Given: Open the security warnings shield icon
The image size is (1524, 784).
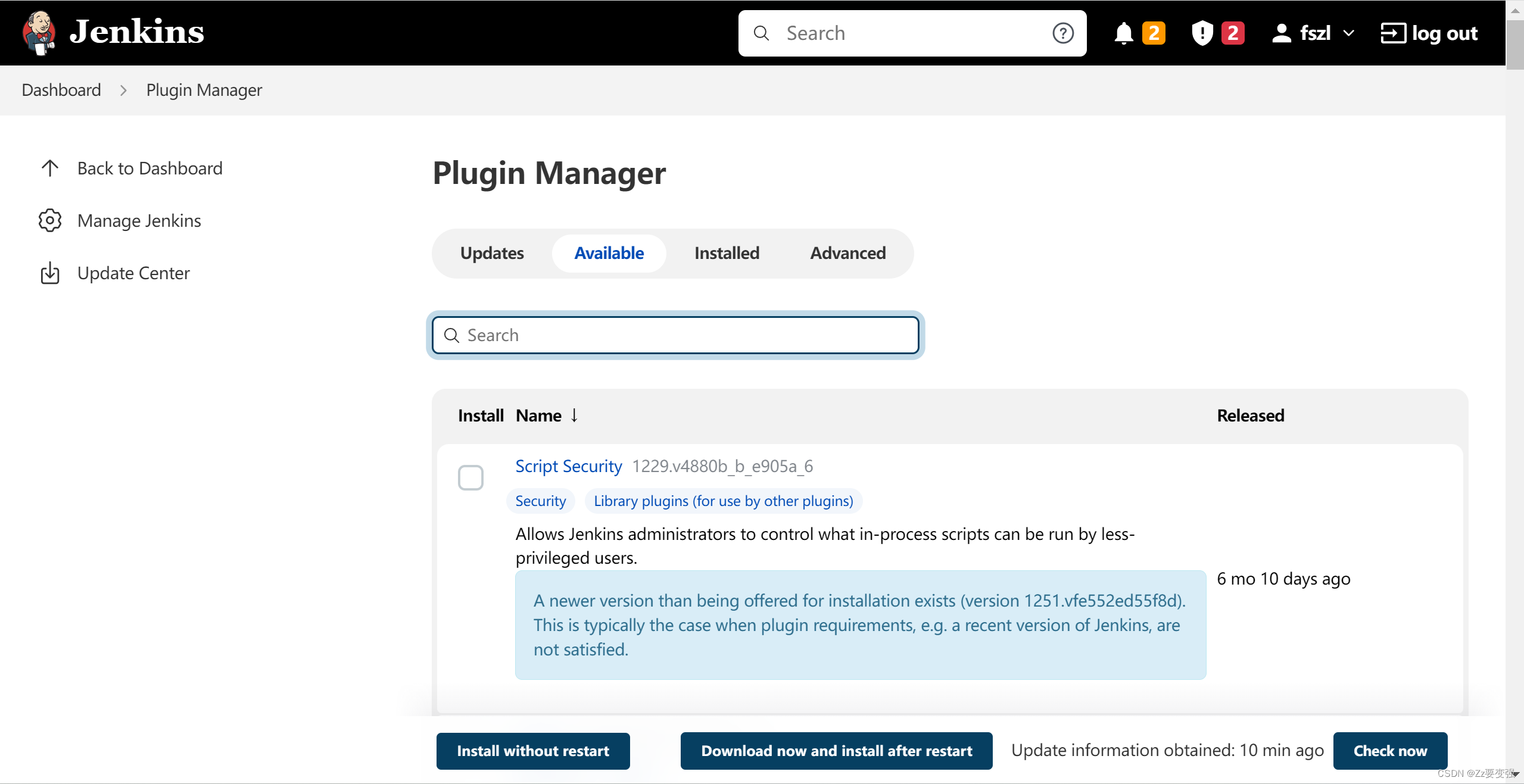Looking at the screenshot, I should [1202, 33].
